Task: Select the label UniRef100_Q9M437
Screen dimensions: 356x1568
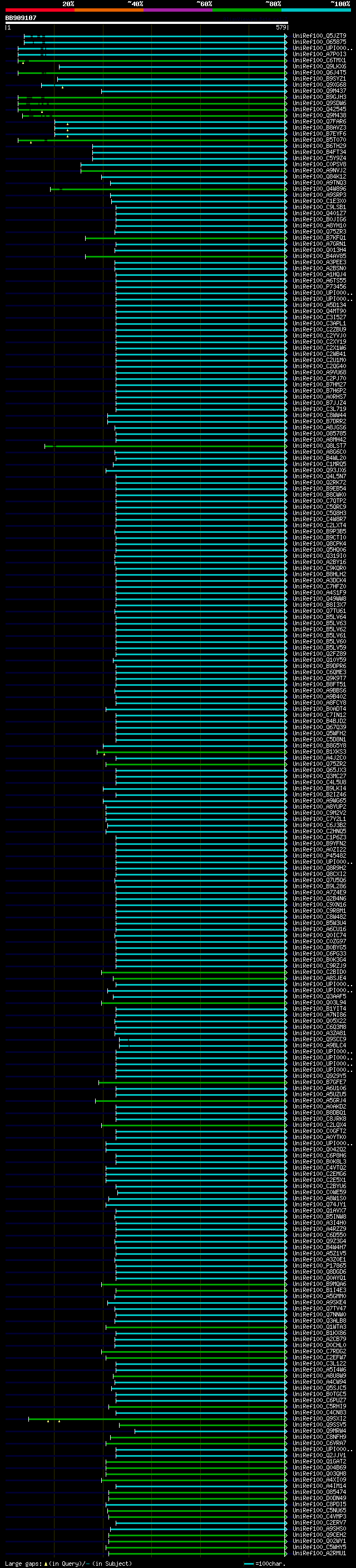Action: [319, 91]
